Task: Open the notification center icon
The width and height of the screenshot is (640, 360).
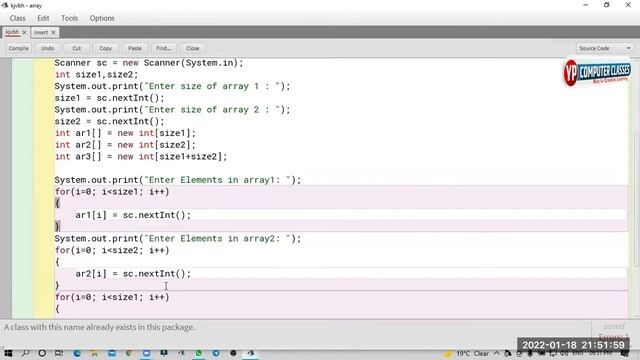Action: click(625, 353)
